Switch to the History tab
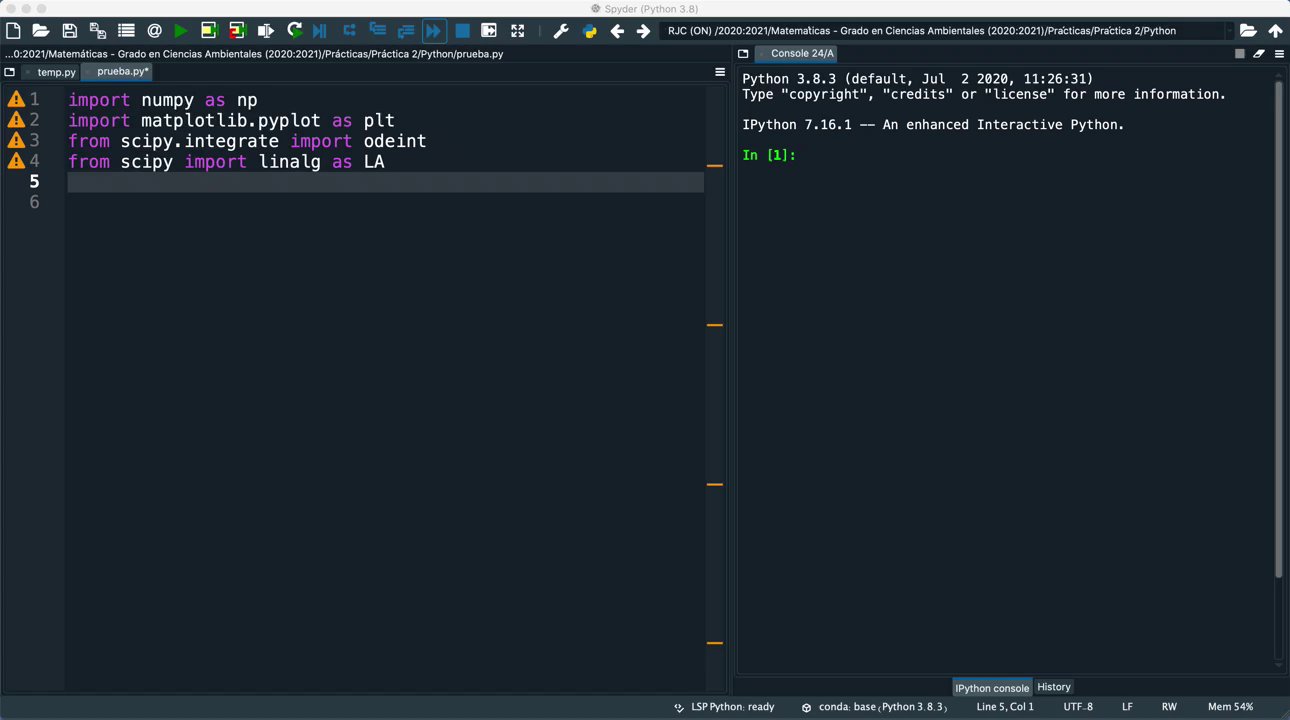Screen dimensions: 1290x720 click(1053, 687)
